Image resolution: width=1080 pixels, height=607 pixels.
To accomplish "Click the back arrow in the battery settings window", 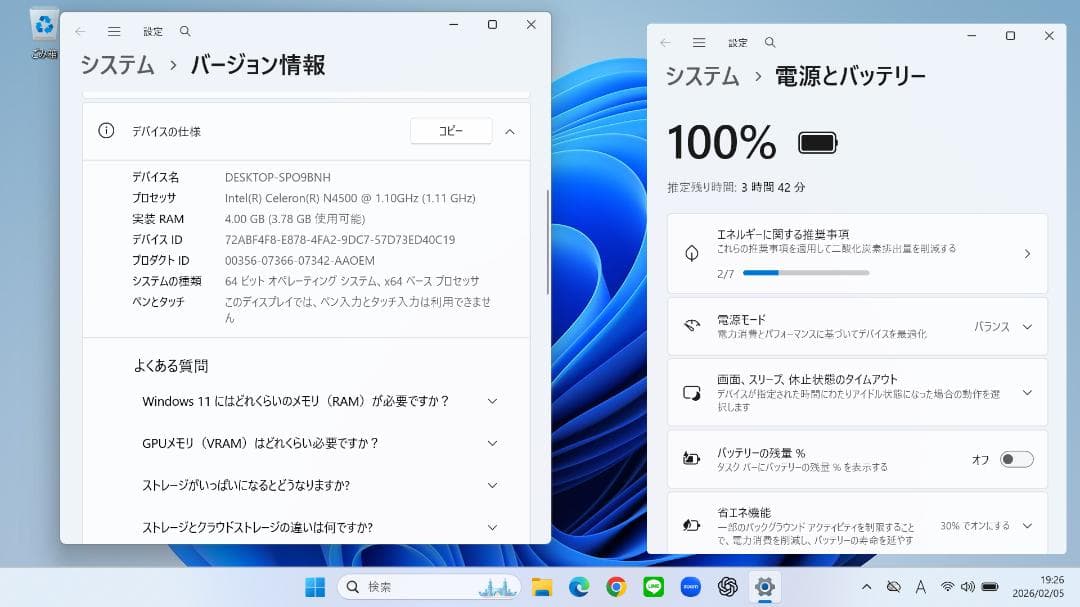I will coord(666,42).
